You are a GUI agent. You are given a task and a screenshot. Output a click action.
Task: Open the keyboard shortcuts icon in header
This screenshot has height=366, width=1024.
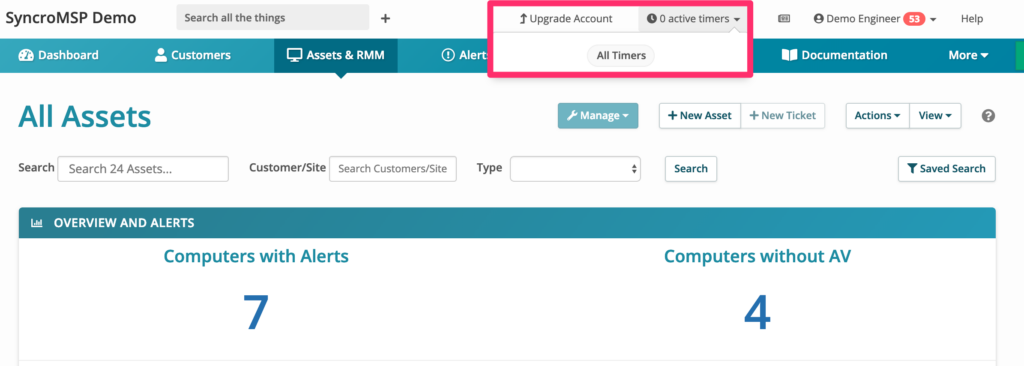784,19
